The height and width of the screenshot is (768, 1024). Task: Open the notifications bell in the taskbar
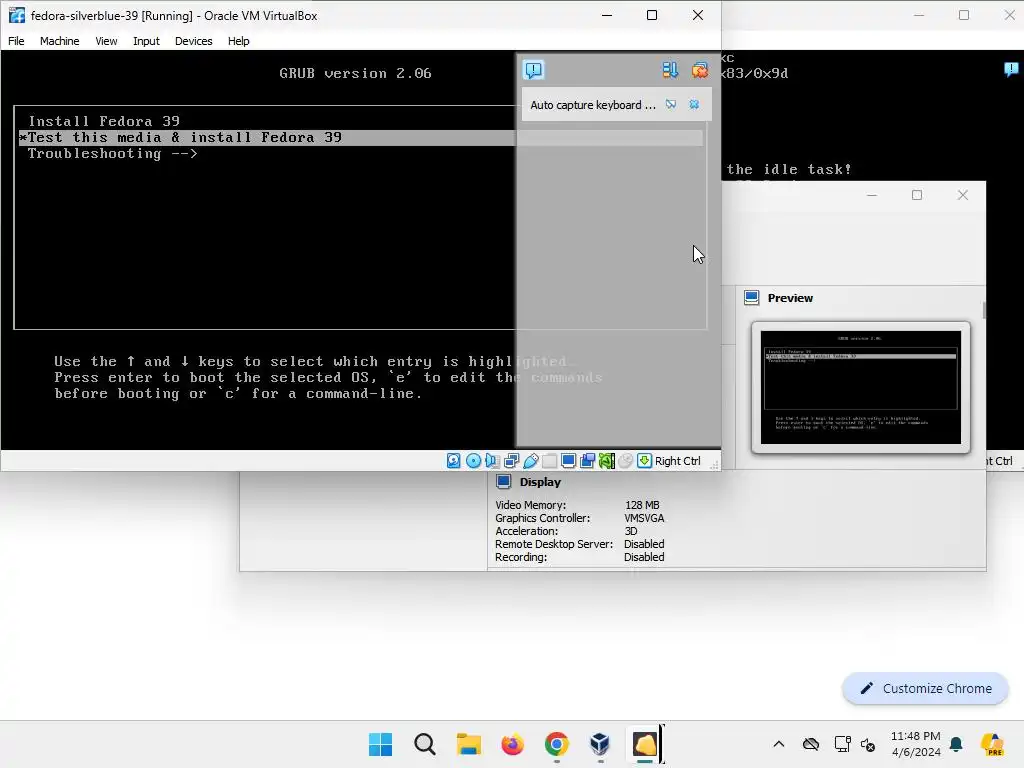pos(956,744)
